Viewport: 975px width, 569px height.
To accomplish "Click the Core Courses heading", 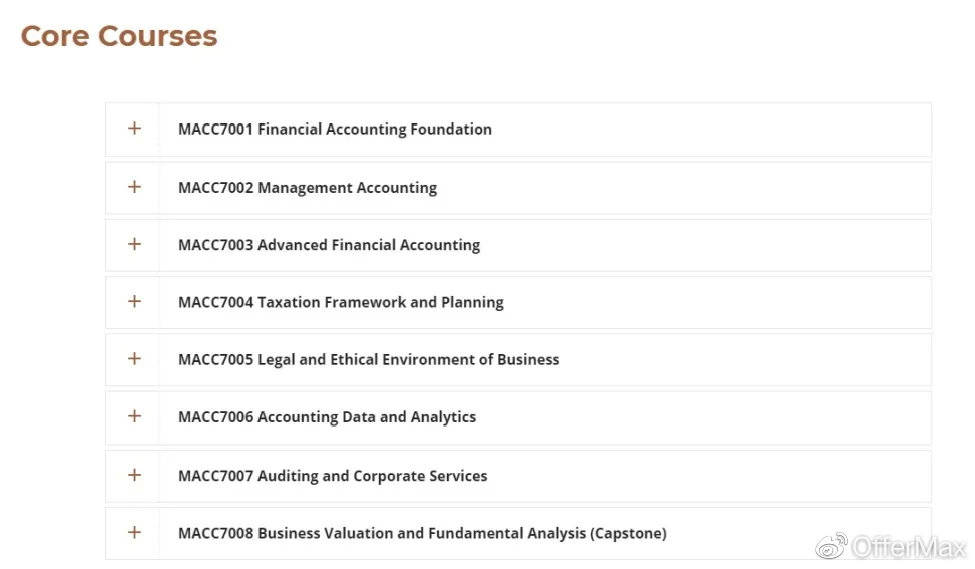I will click(119, 36).
